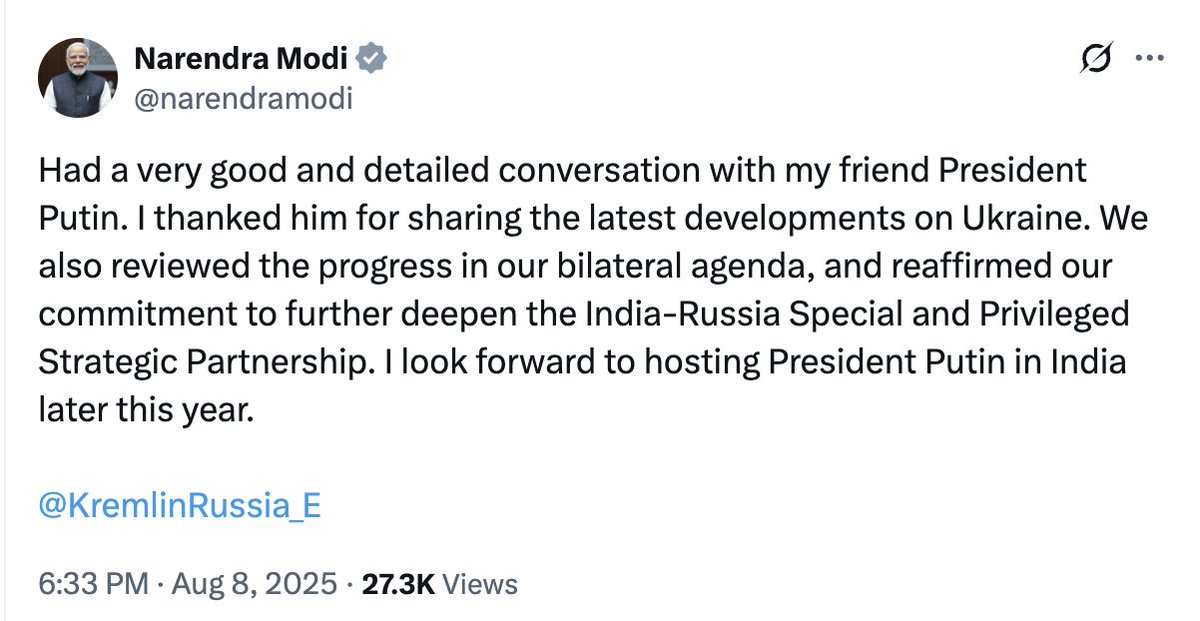Click the 27.3K view count
This screenshot has height=621, width=1200.
click(x=397, y=584)
